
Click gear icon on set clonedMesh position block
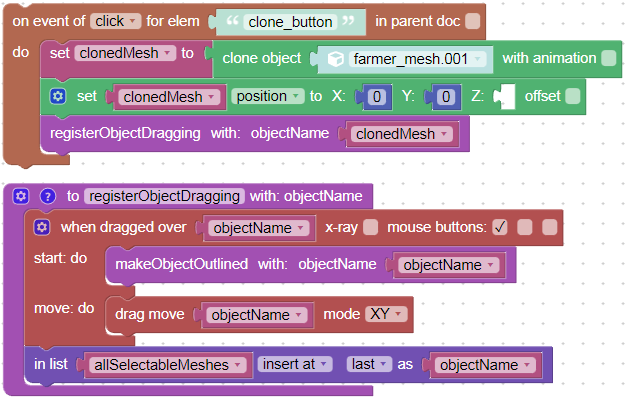[x=58, y=96]
